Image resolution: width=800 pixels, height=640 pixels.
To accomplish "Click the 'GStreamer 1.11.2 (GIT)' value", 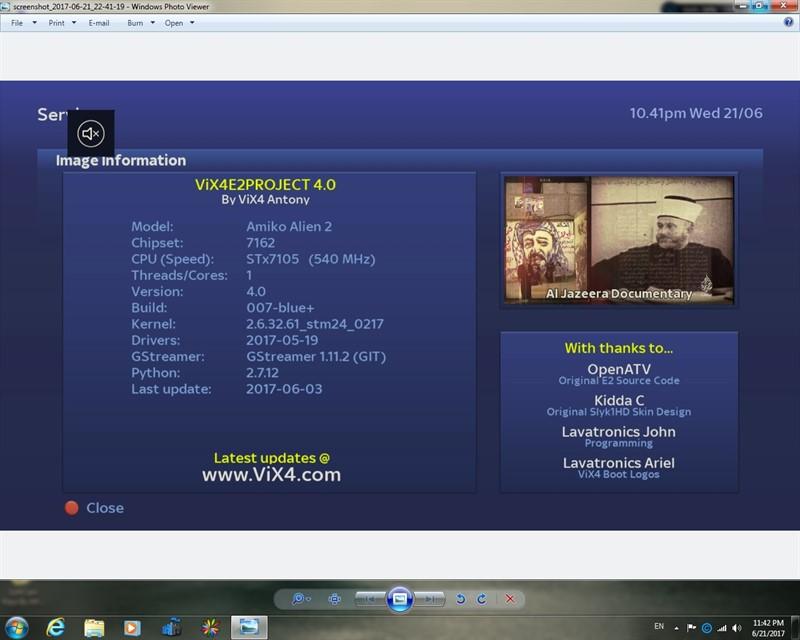I will pos(316,357).
